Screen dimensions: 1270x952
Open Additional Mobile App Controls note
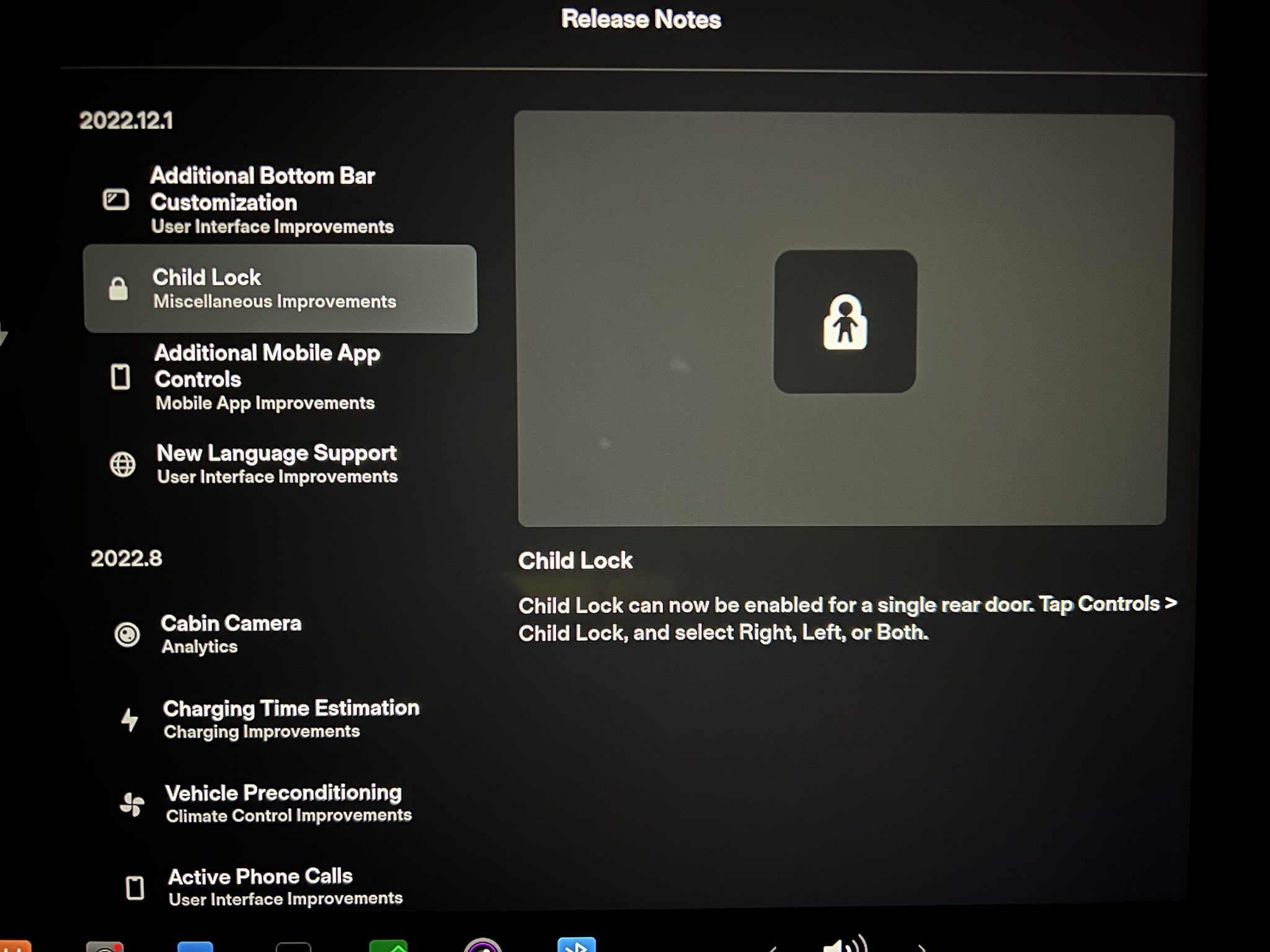tap(267, 366)
